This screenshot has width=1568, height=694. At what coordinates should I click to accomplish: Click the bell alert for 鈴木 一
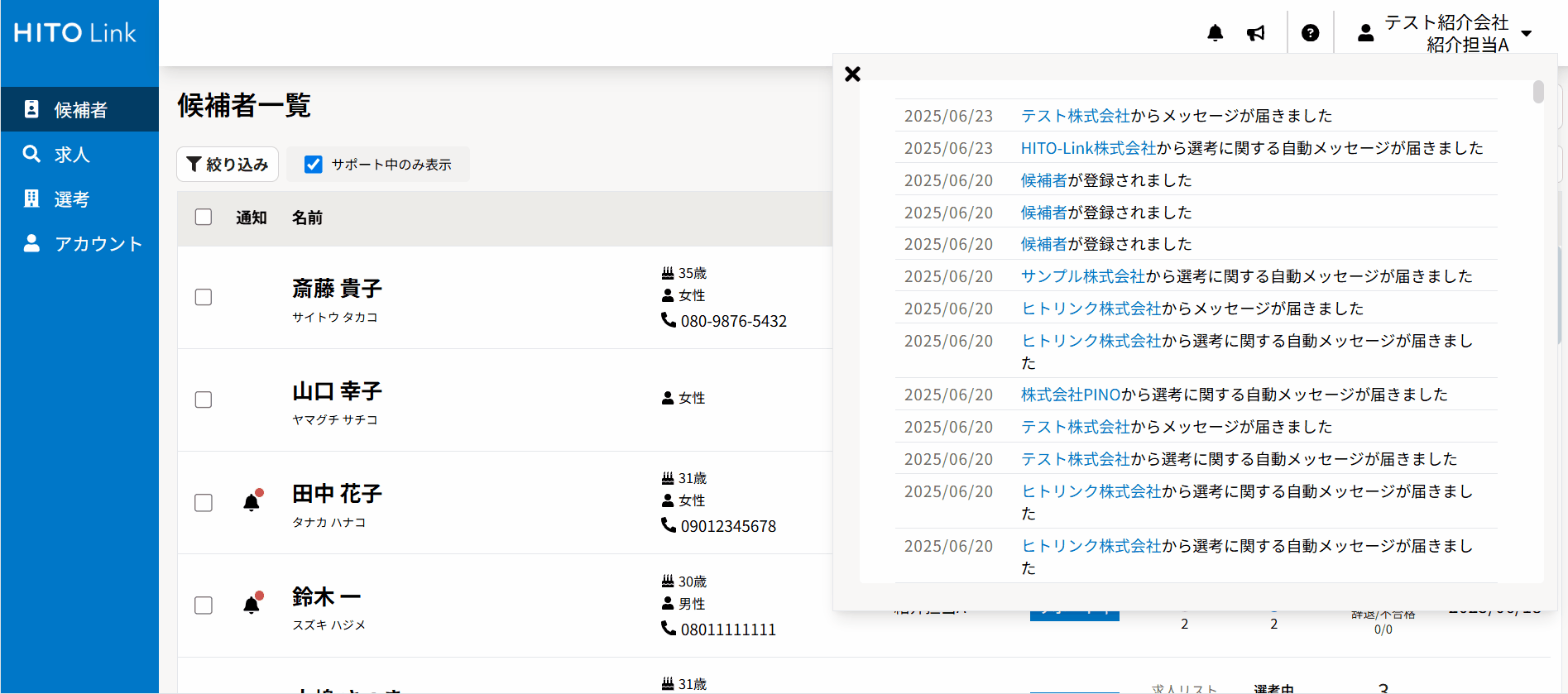click(252, 604)
